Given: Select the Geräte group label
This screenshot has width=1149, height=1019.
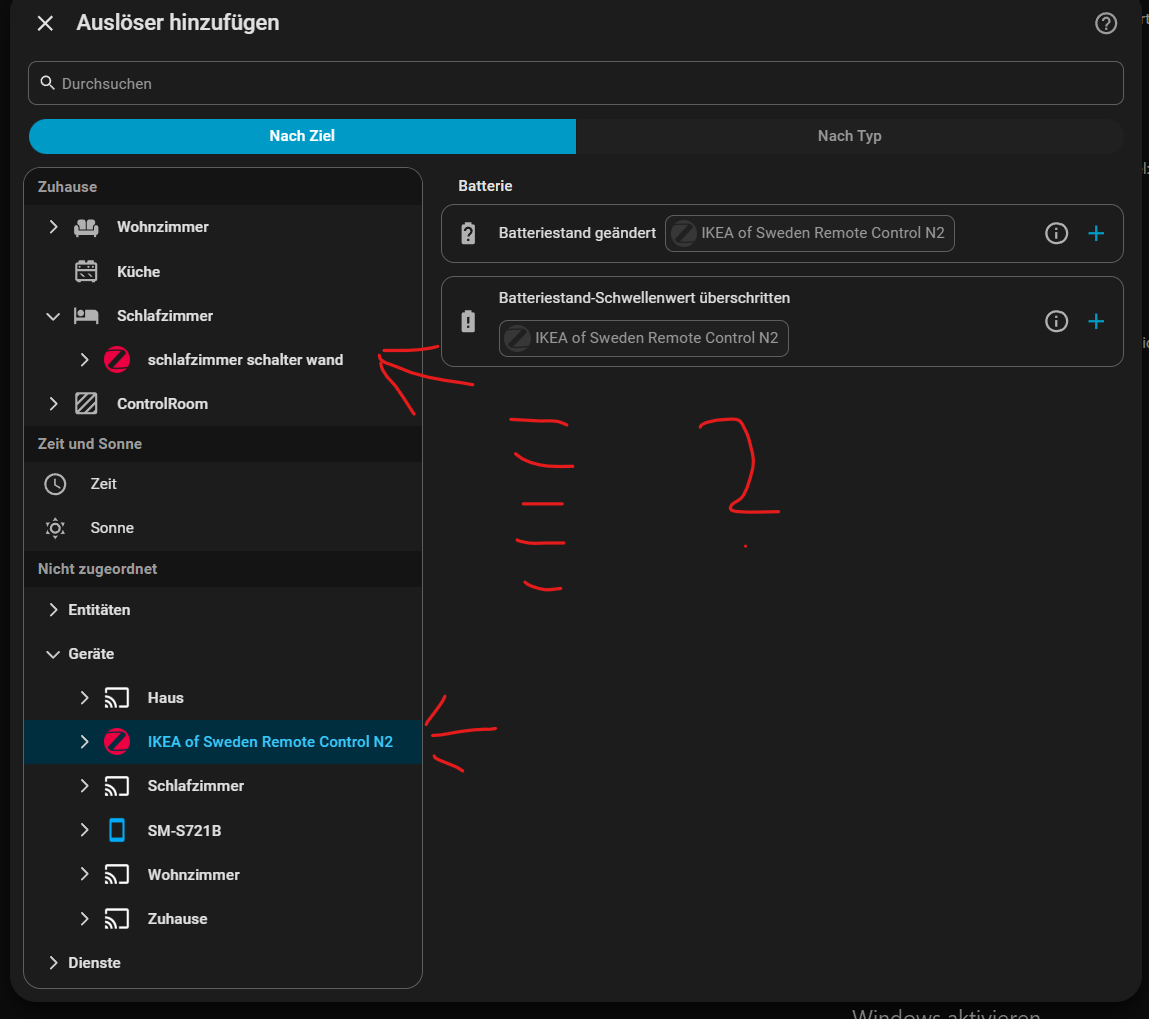Looking at the screenshot, I should 91,653.
